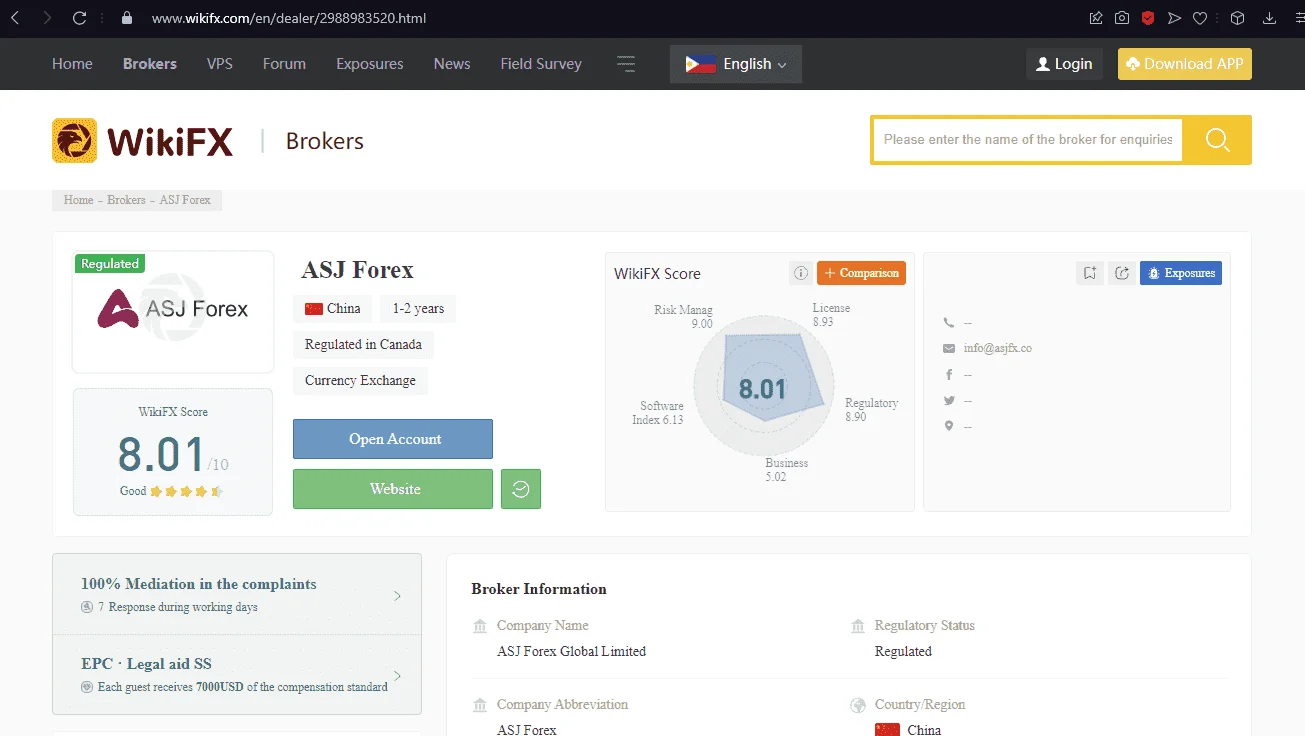Expand the English language dropdown
This screenshot has height=736, width=1305.
[x=736, y=64]
